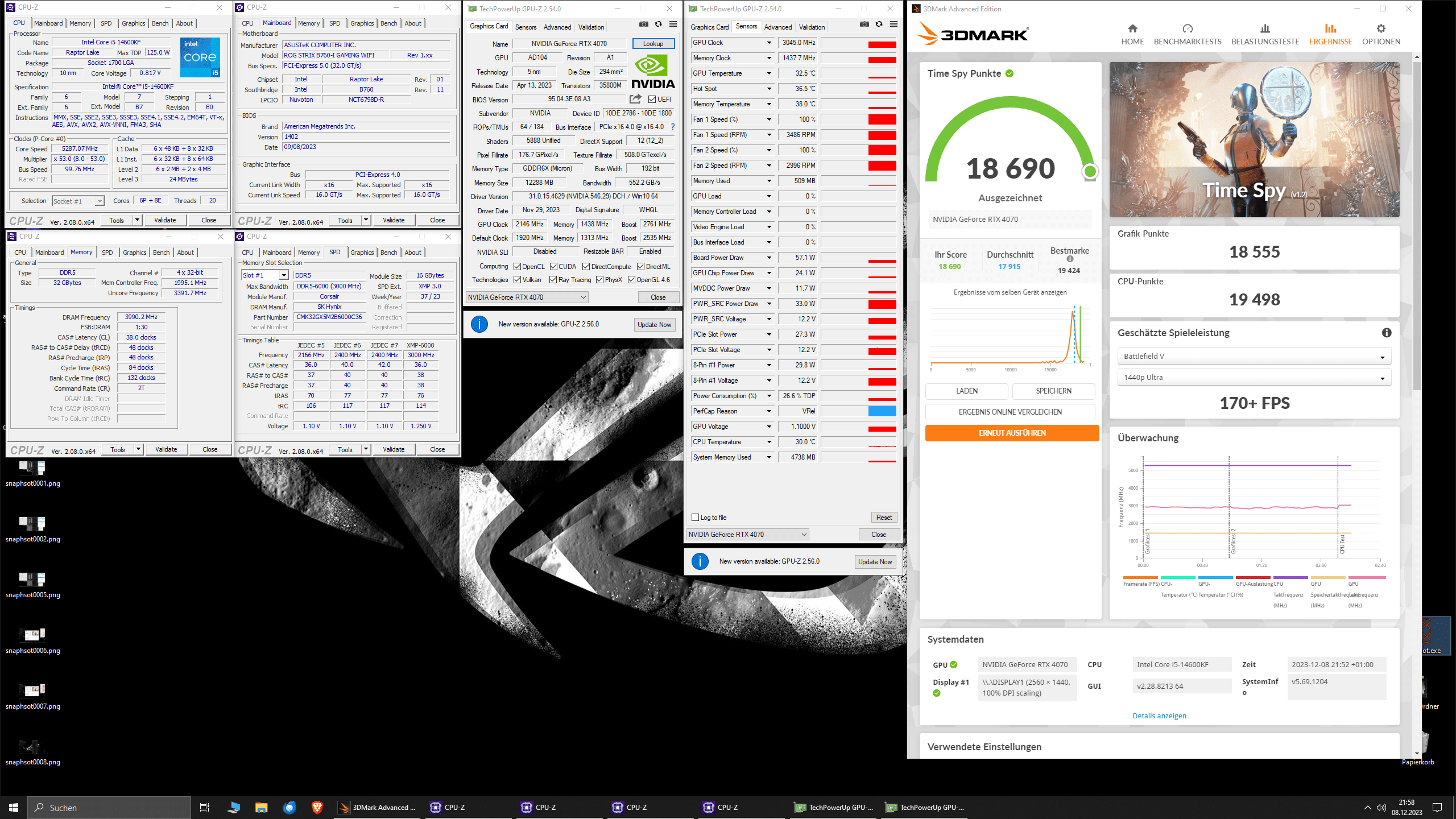Click the ERNEUT AUSFÜHREN button

(x=1012, y=433)
